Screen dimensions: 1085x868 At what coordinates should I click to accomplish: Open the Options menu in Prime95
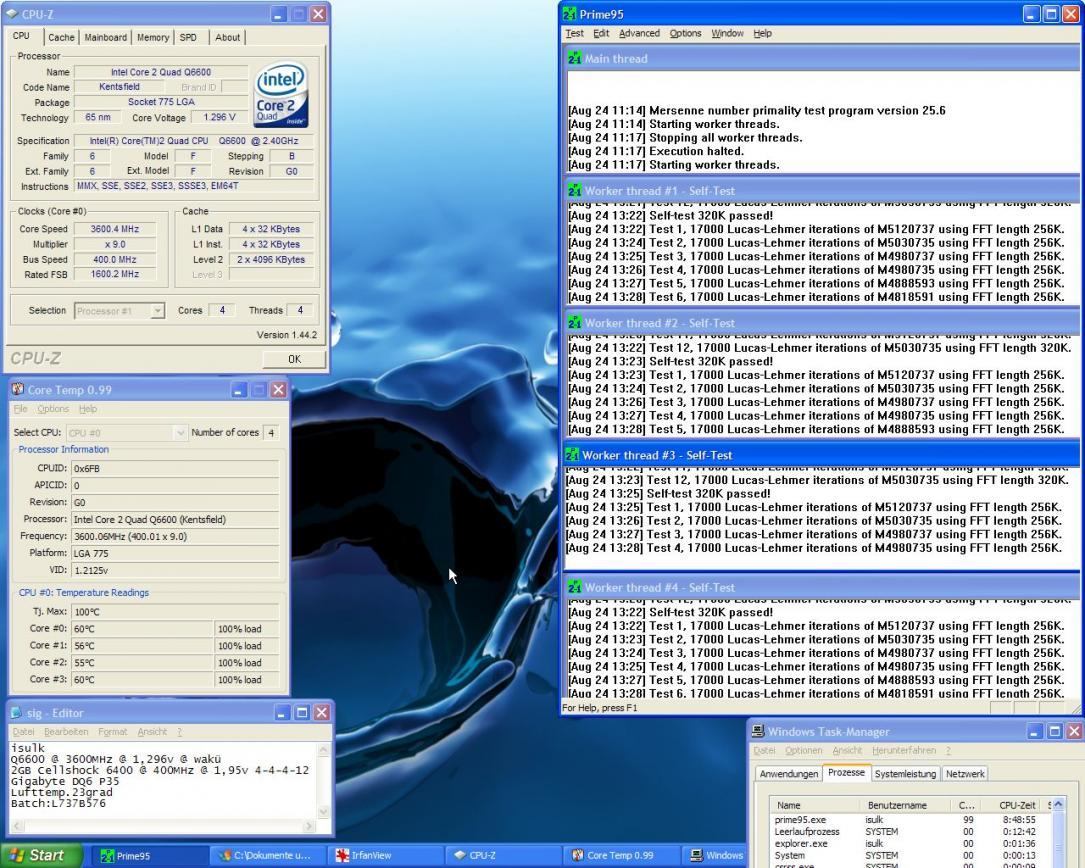click(685, 33)
